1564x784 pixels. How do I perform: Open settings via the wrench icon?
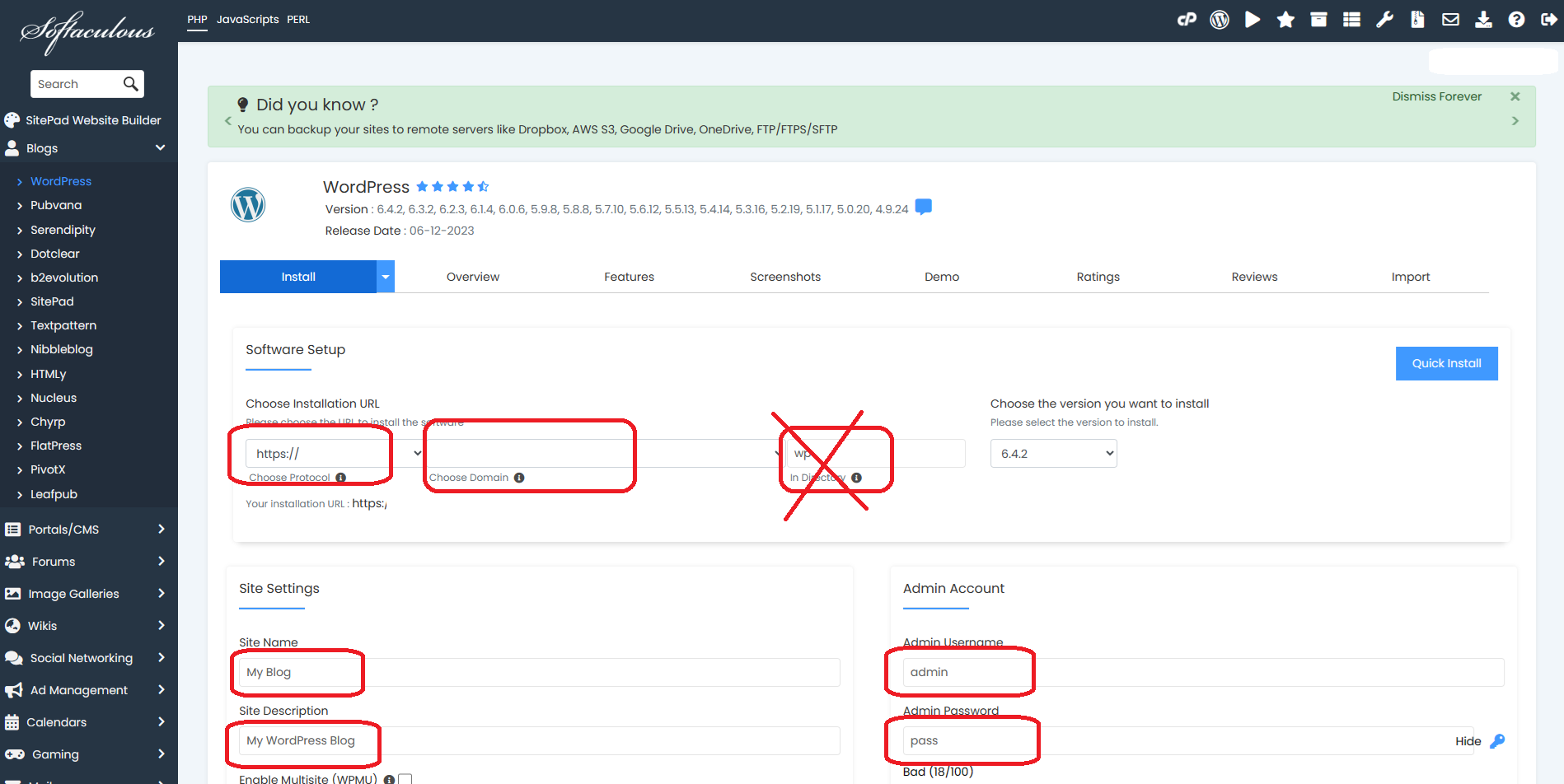click(x=1384, y=19)
